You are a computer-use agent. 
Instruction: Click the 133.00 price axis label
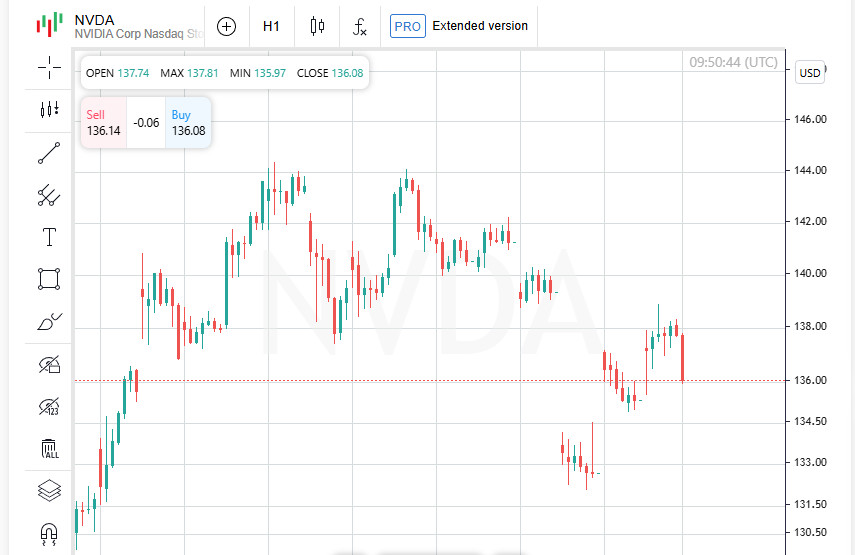point(810,462)
